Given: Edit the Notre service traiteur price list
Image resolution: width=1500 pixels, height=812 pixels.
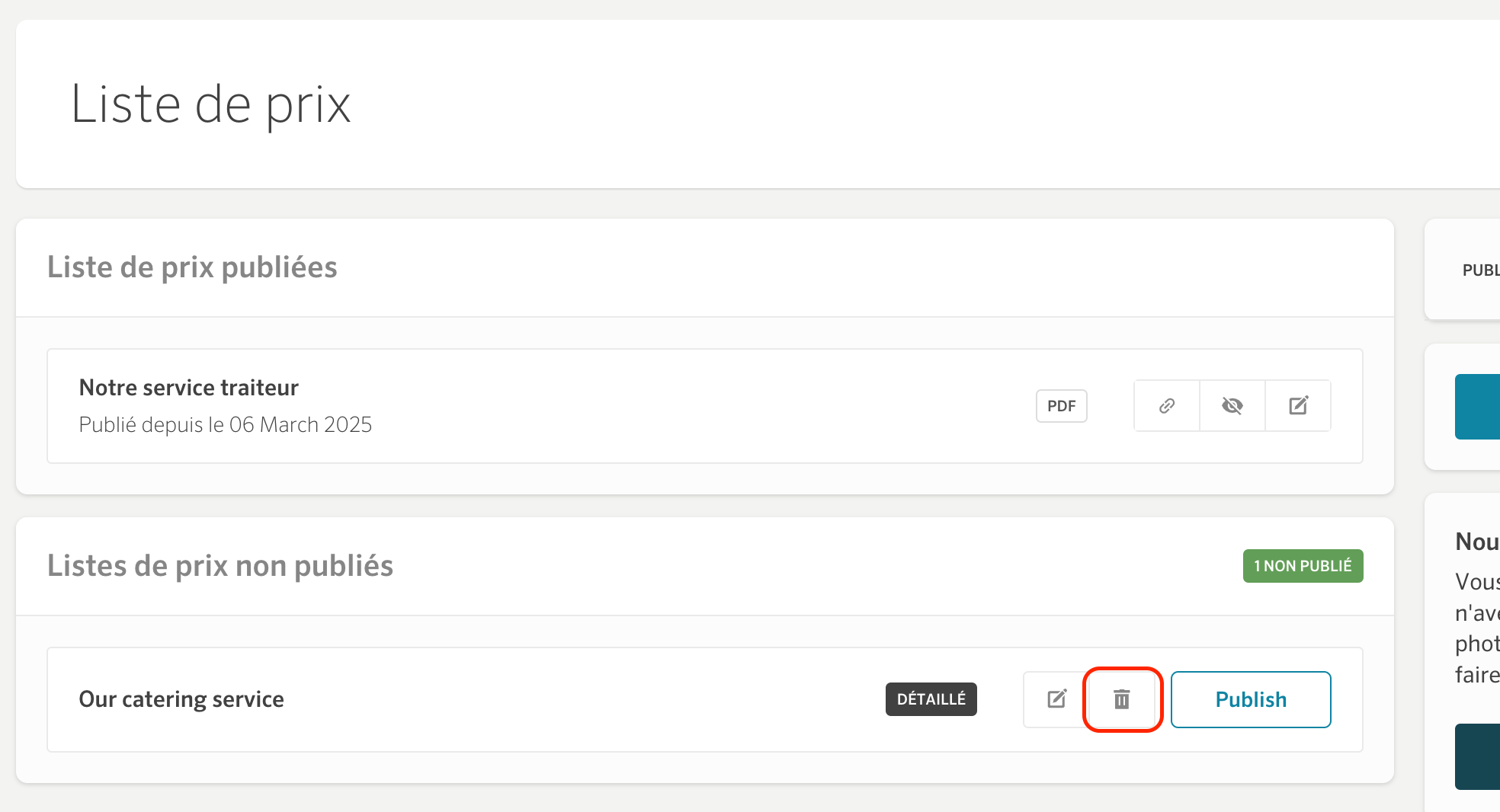Looking at the screenshot, I should click(x=1298, y=406).
